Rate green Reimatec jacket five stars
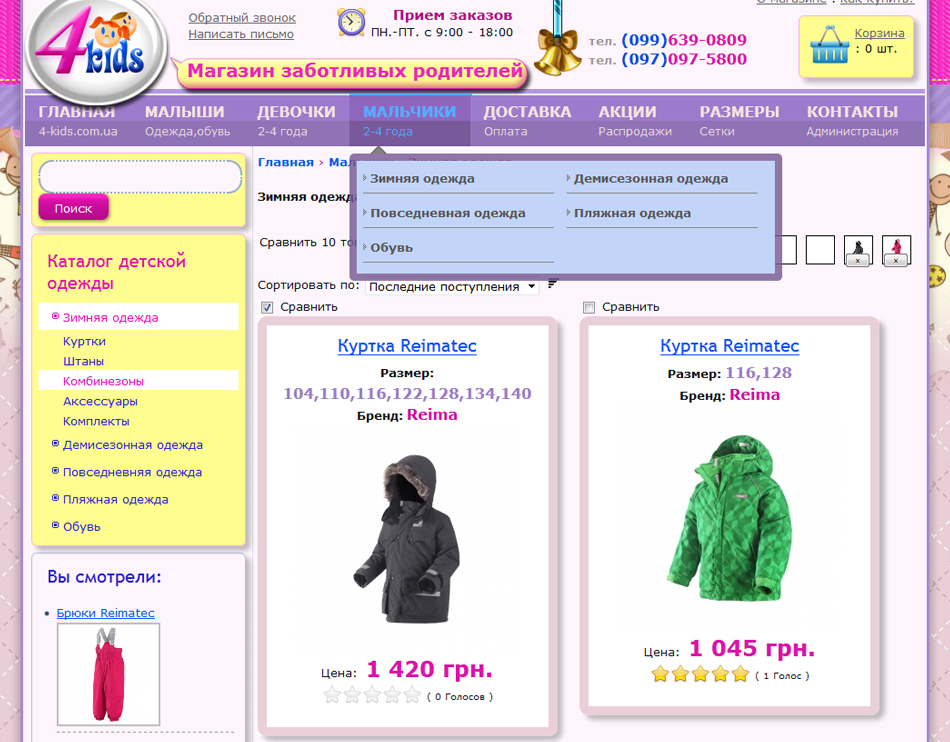Image resolution: width=950 pixels, height=742 pixels. [x=740, y=675]
